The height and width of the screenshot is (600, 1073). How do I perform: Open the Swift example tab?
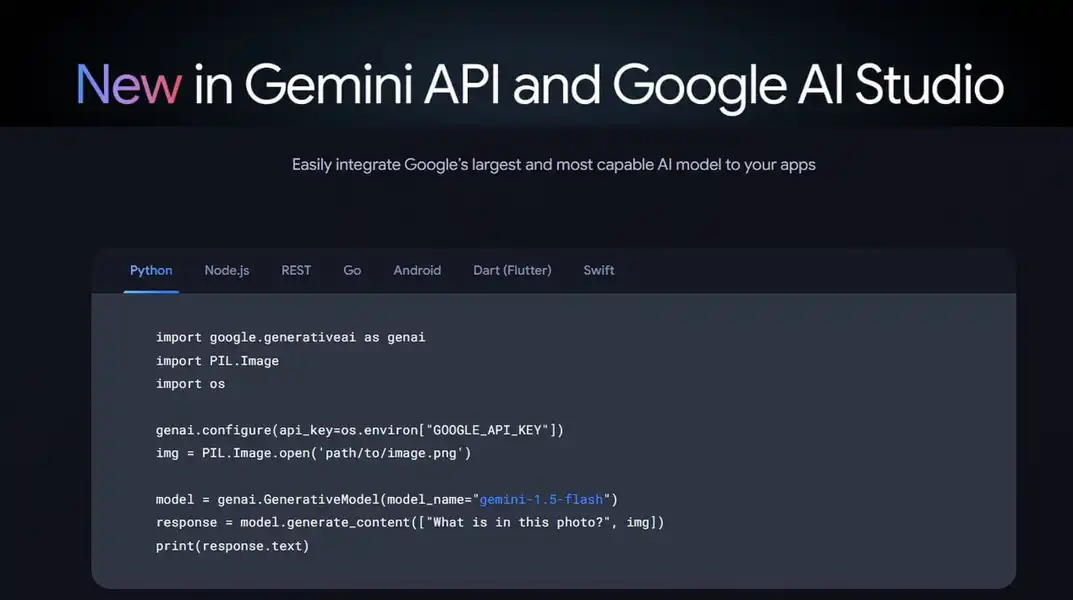tap(598, 270)
